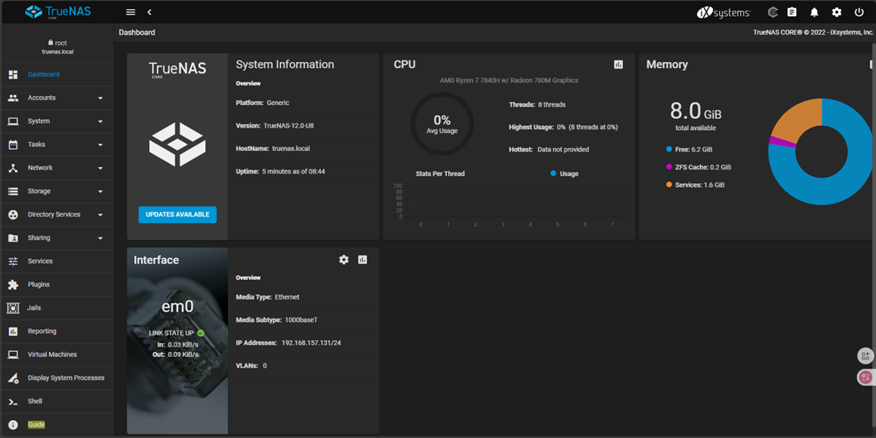Toggle the hamburger sidebar menu
This screenshot has width=876, height=438.
click(130, 12)
